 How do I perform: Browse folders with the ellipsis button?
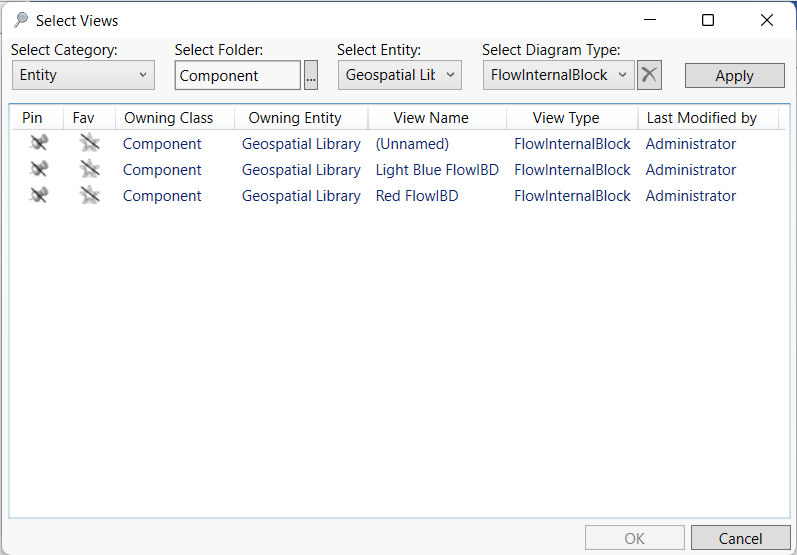311,75
